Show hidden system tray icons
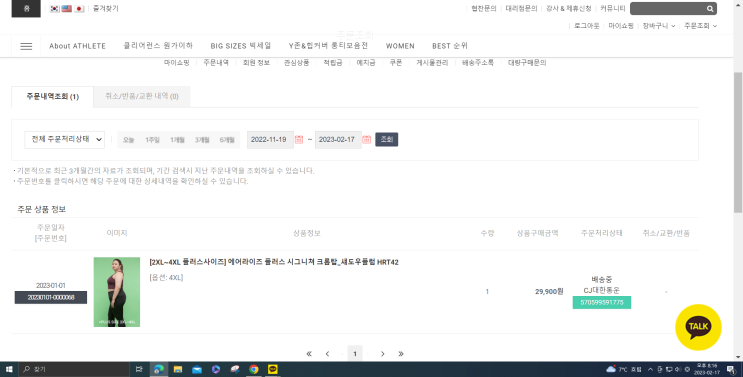 pyautogui.click(x=650, y=369)
